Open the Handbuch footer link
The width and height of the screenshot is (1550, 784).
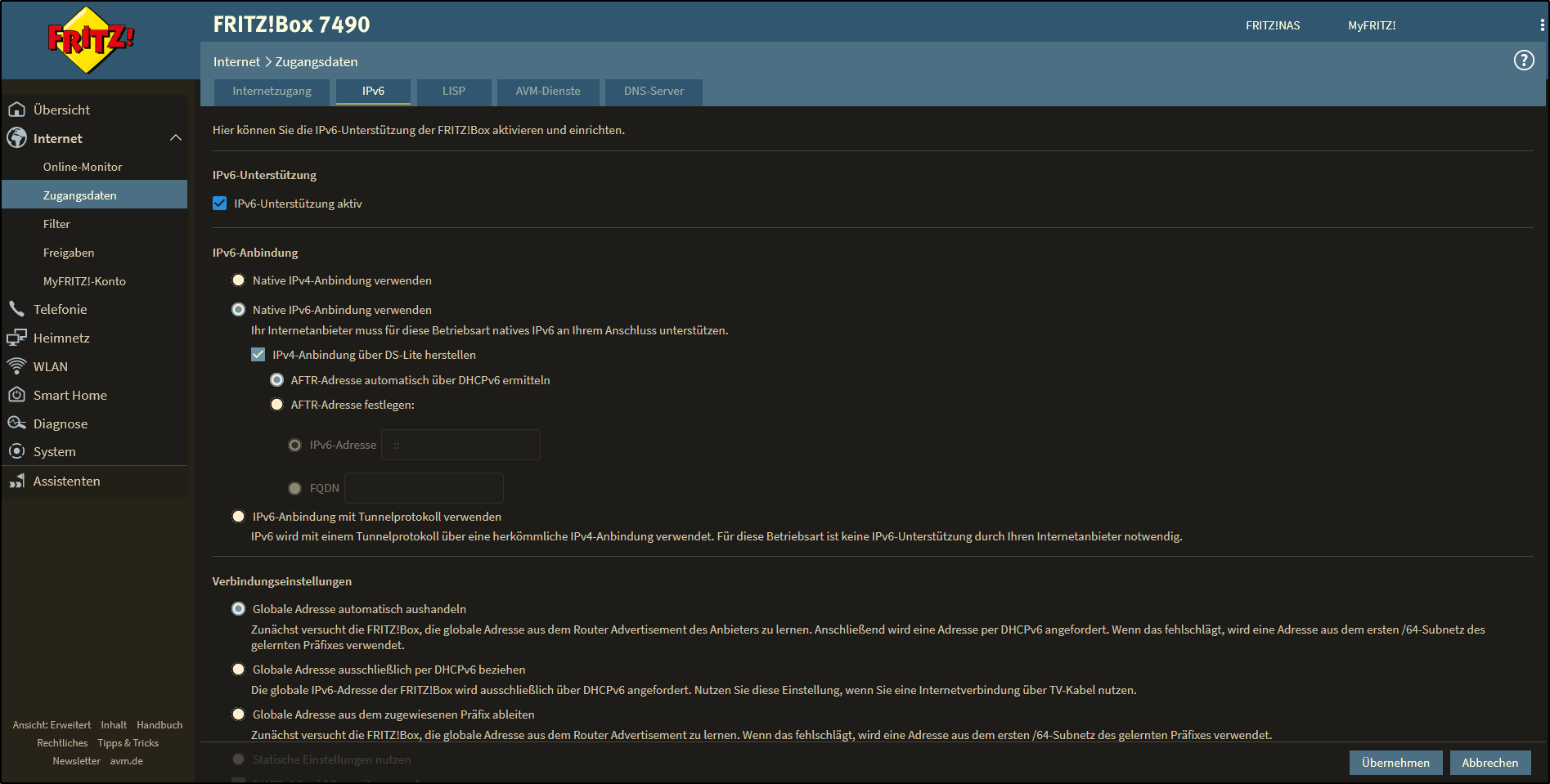point(159,725)
